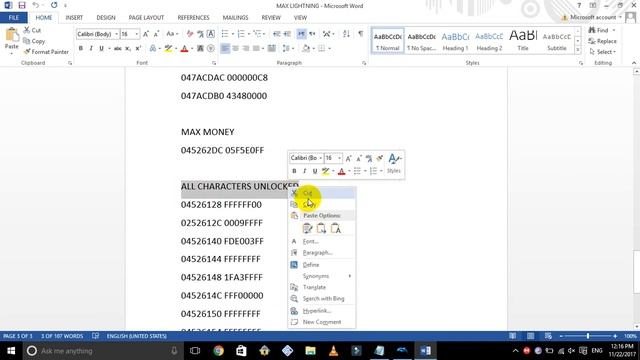The width and height of the screenshot is (640, 360).
Task: Click the format painter in mini toolbar
Action: [x=380, y=158]
